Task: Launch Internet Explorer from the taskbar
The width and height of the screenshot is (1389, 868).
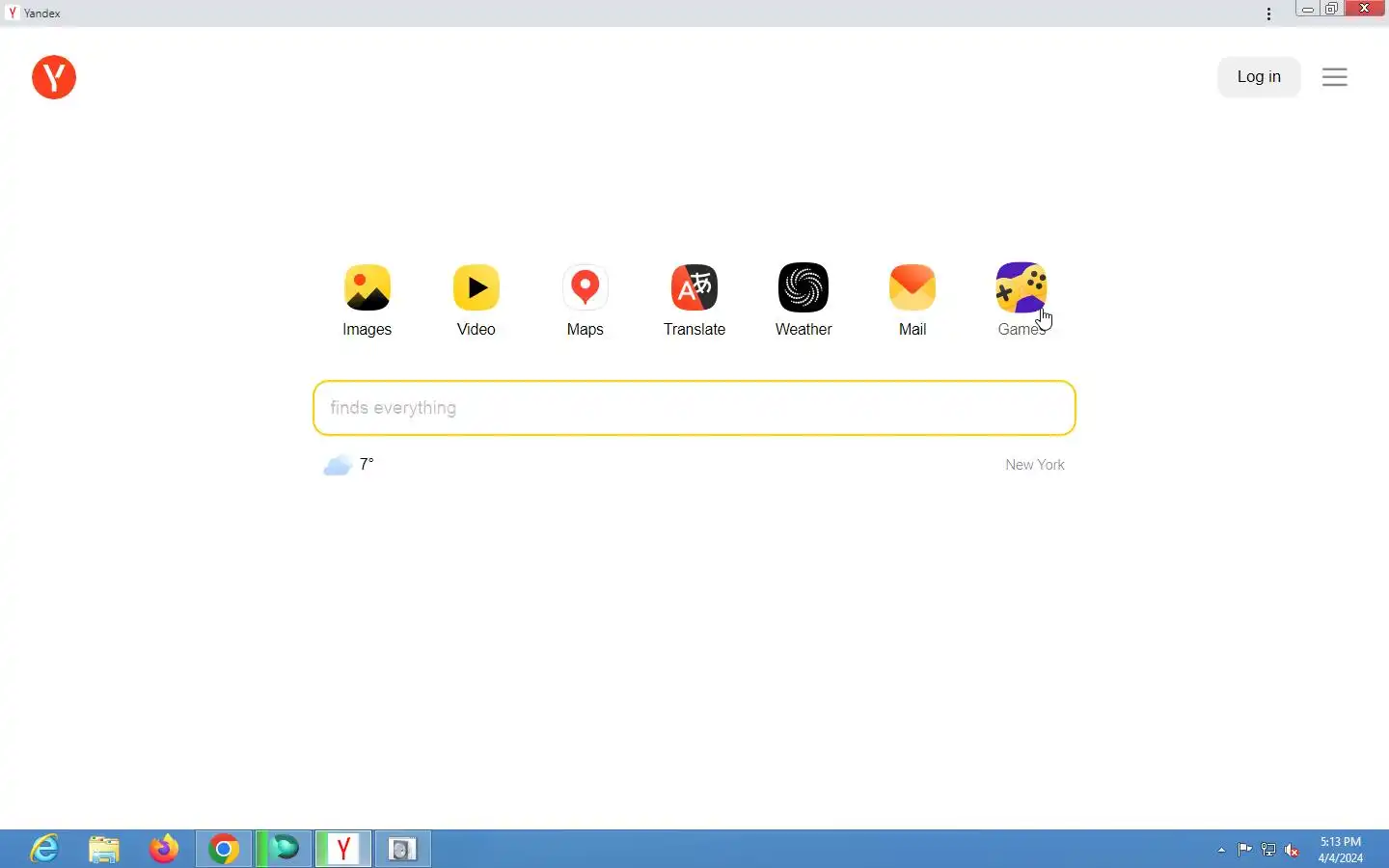Action: 44,849
